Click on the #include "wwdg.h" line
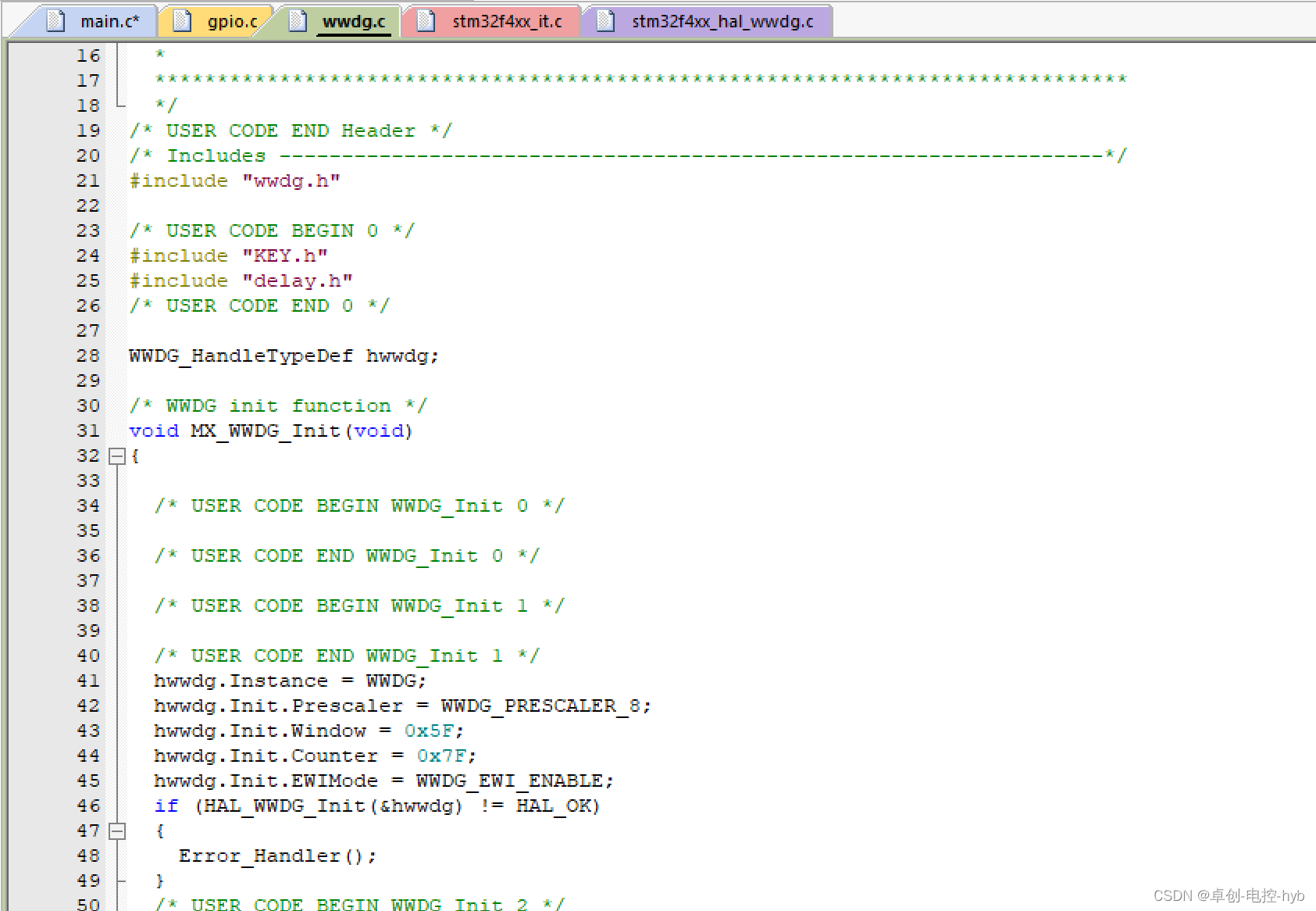1316x911 pixels. click(x=234, y=181)
